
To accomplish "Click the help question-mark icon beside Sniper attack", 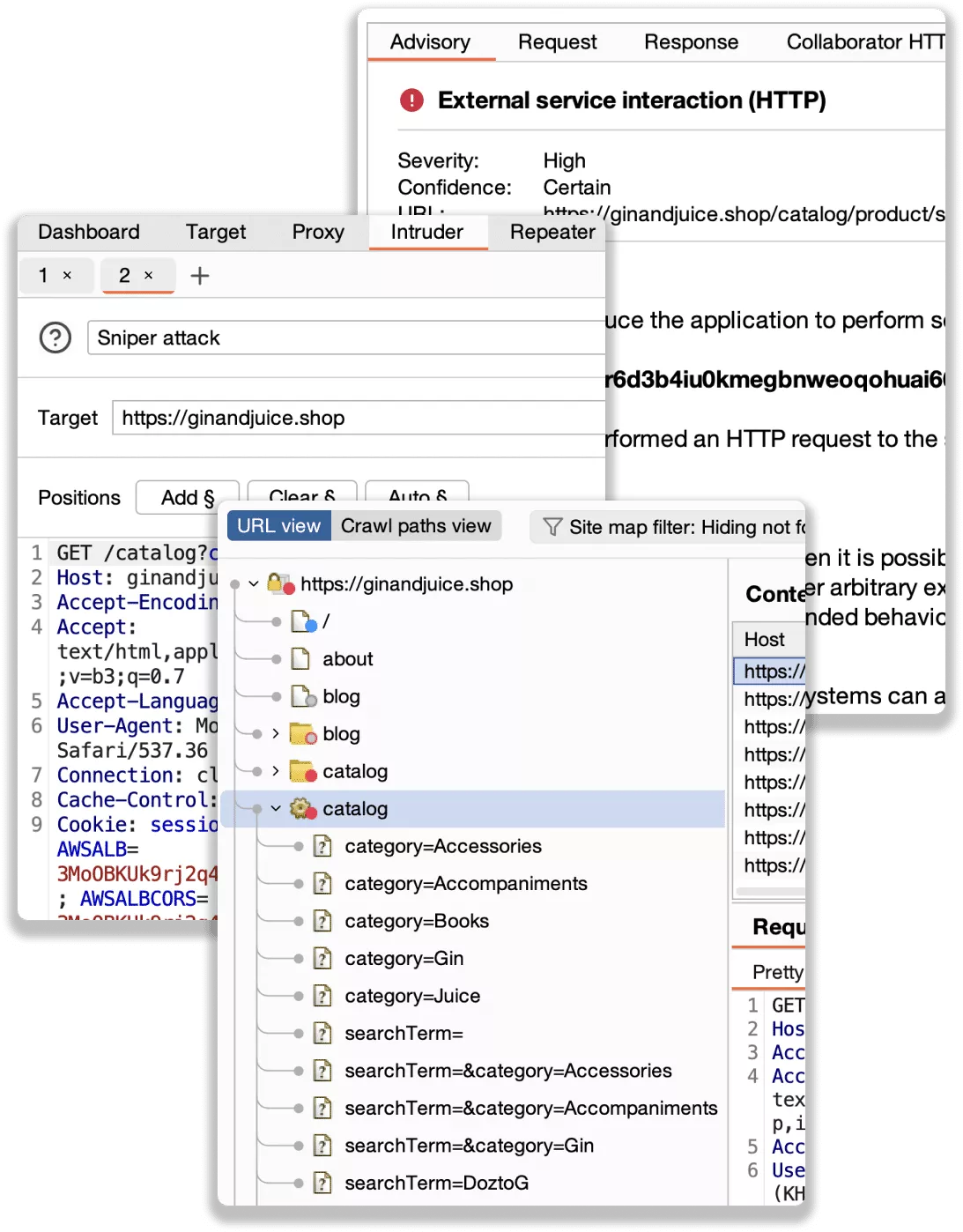I will point(55,338).
